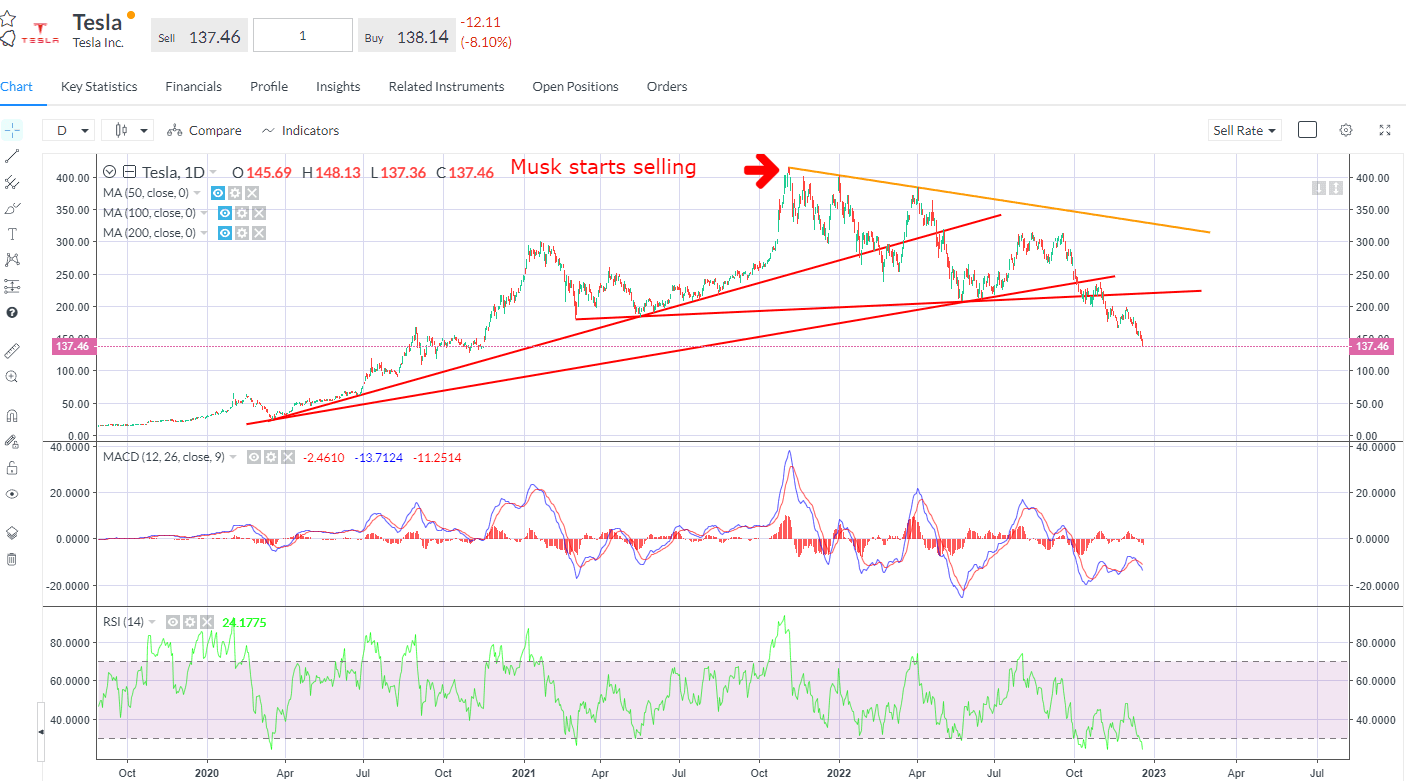Viewport: 1406px width, 781px height.
Task: Open RSI indicator settings gear
Action: [190, 622]
